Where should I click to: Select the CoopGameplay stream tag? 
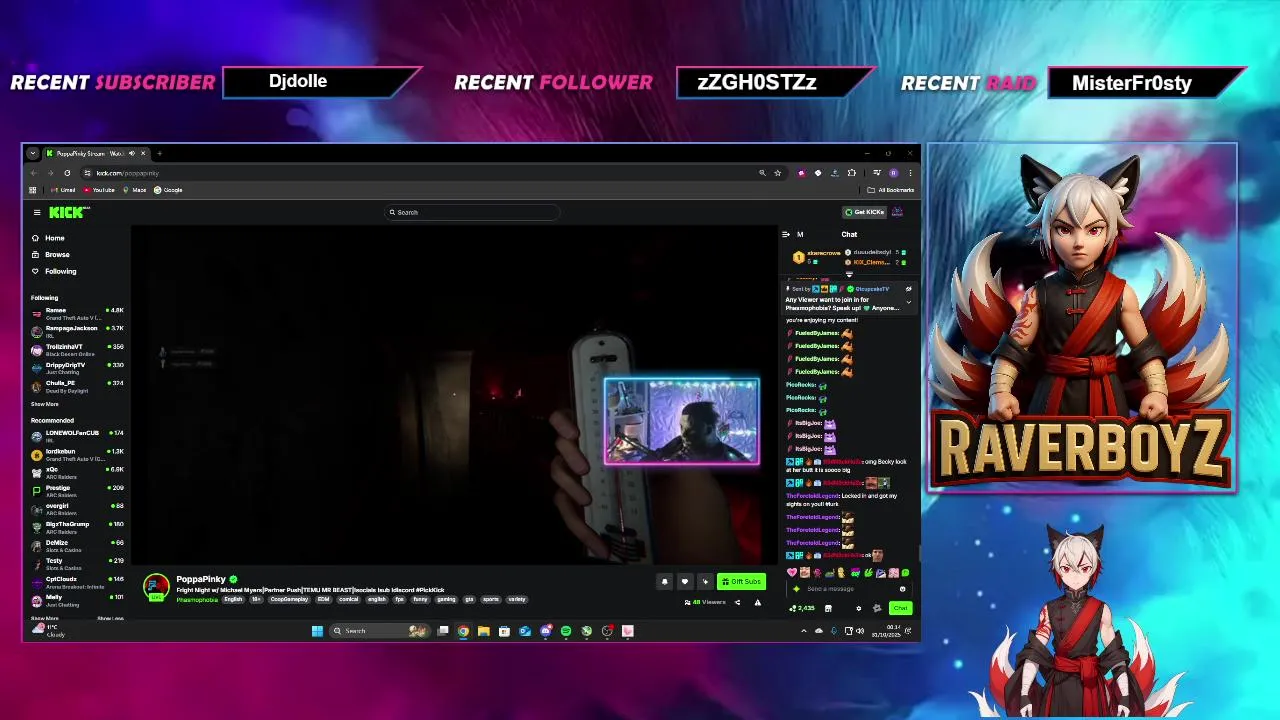click(x=289, y=599)
